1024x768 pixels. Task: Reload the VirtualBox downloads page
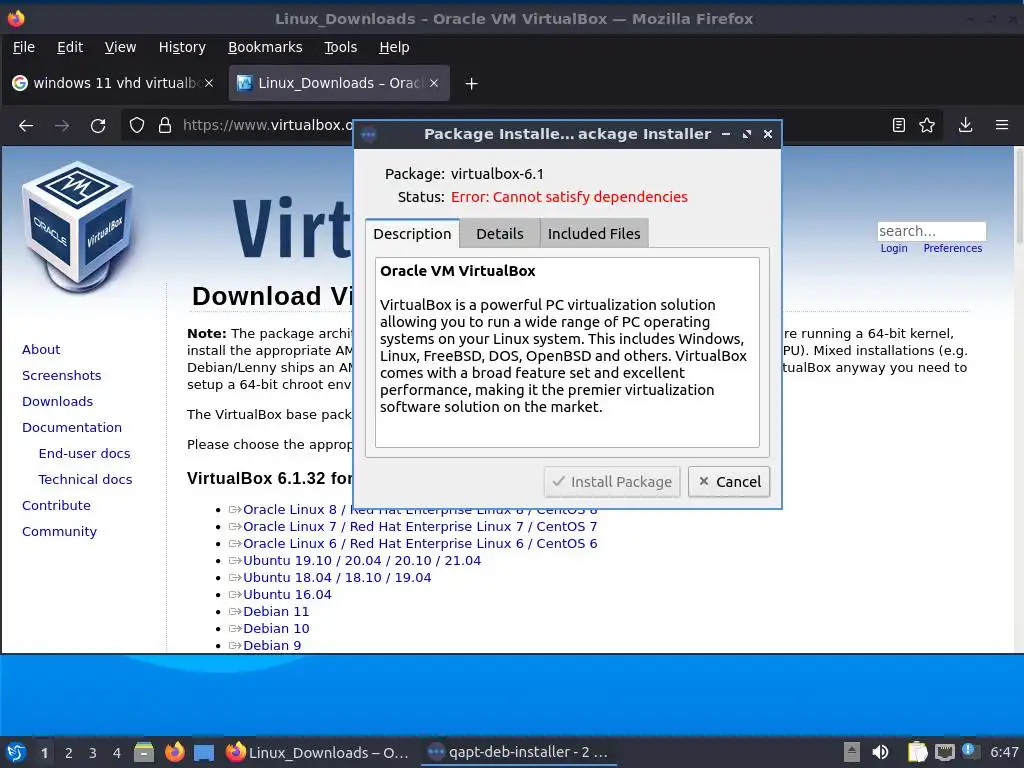pos(98,125)
